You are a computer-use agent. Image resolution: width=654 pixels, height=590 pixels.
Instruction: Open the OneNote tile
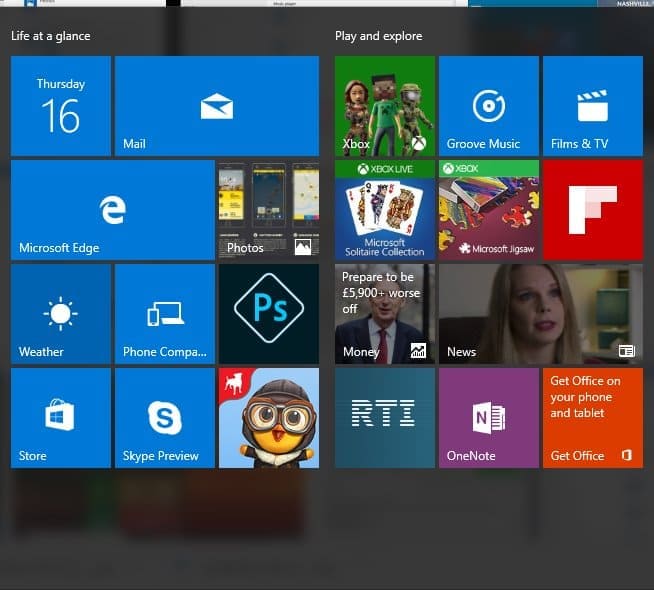[489, 418]
